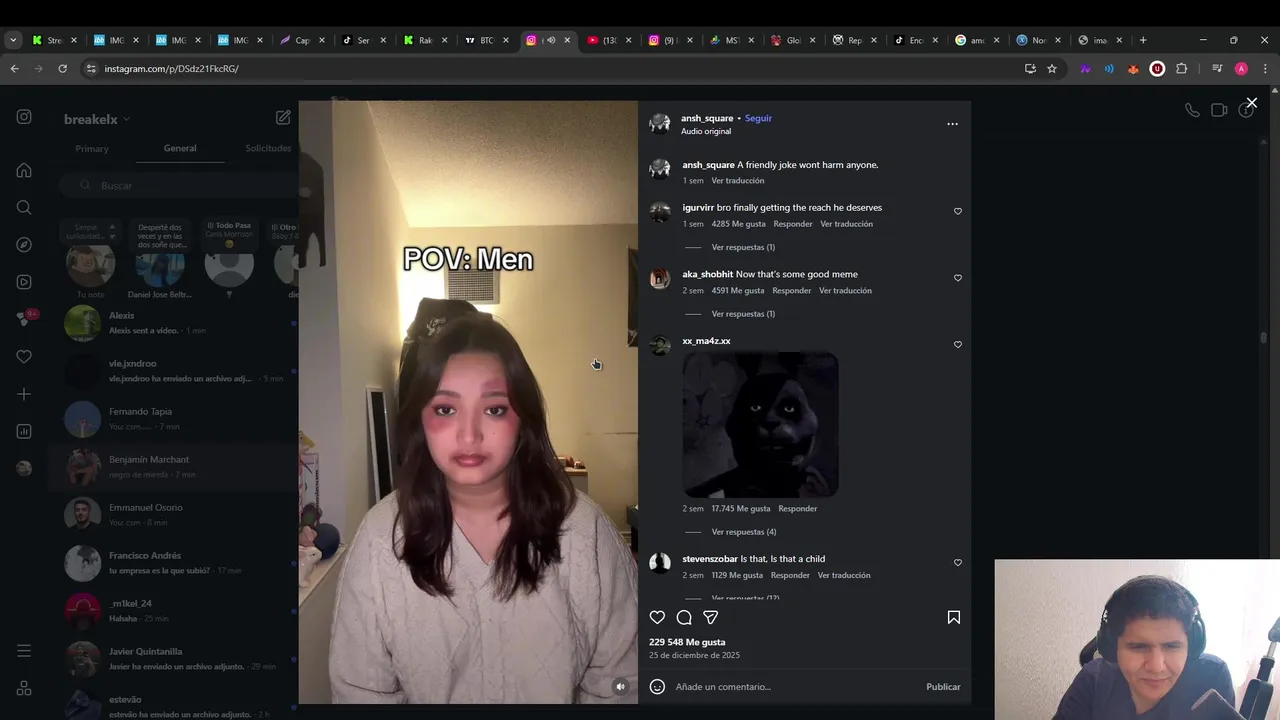Open the Explore compass icon

point(24,245)
